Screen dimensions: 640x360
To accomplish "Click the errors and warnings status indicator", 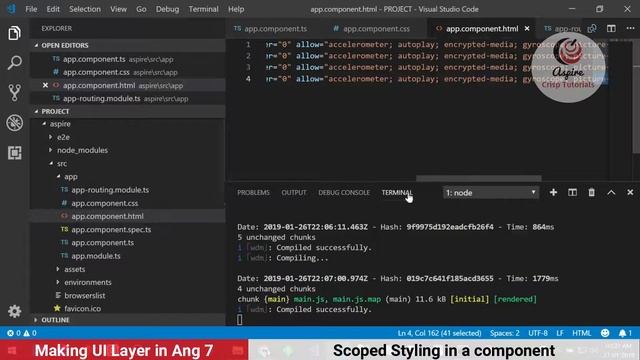I will pyautogui.click(x=22, y=333).
